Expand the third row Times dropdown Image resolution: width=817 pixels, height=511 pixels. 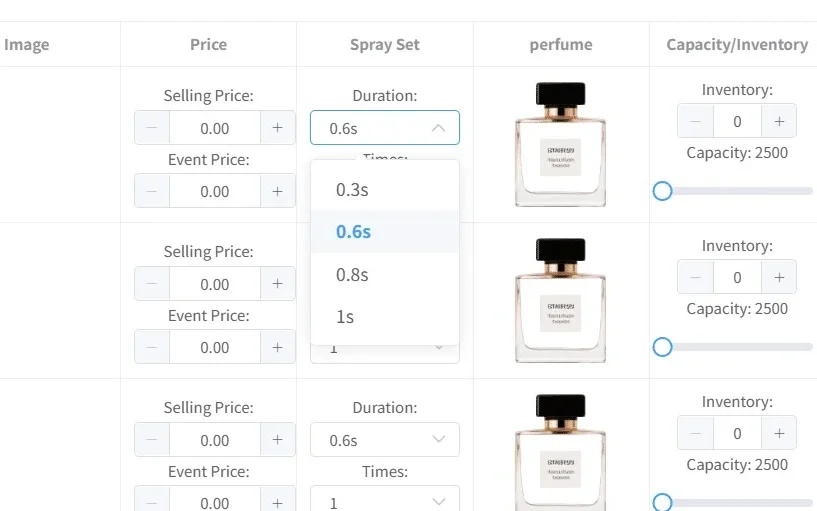(384, 502)
